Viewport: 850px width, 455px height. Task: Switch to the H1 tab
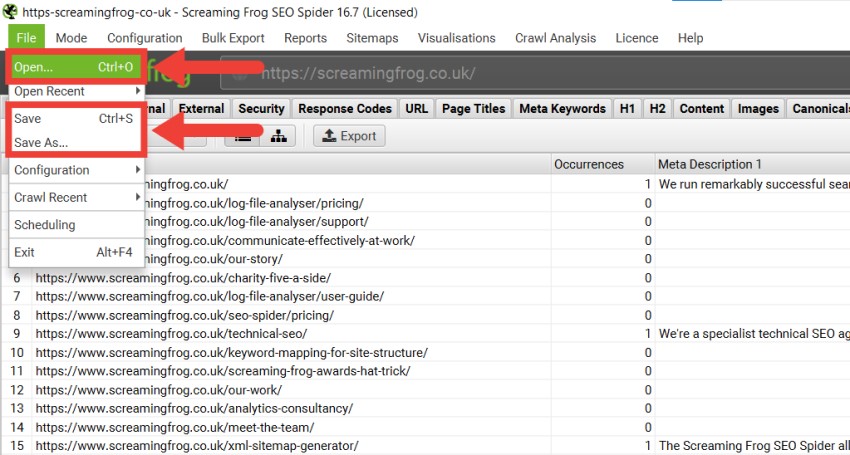(627, 108)
